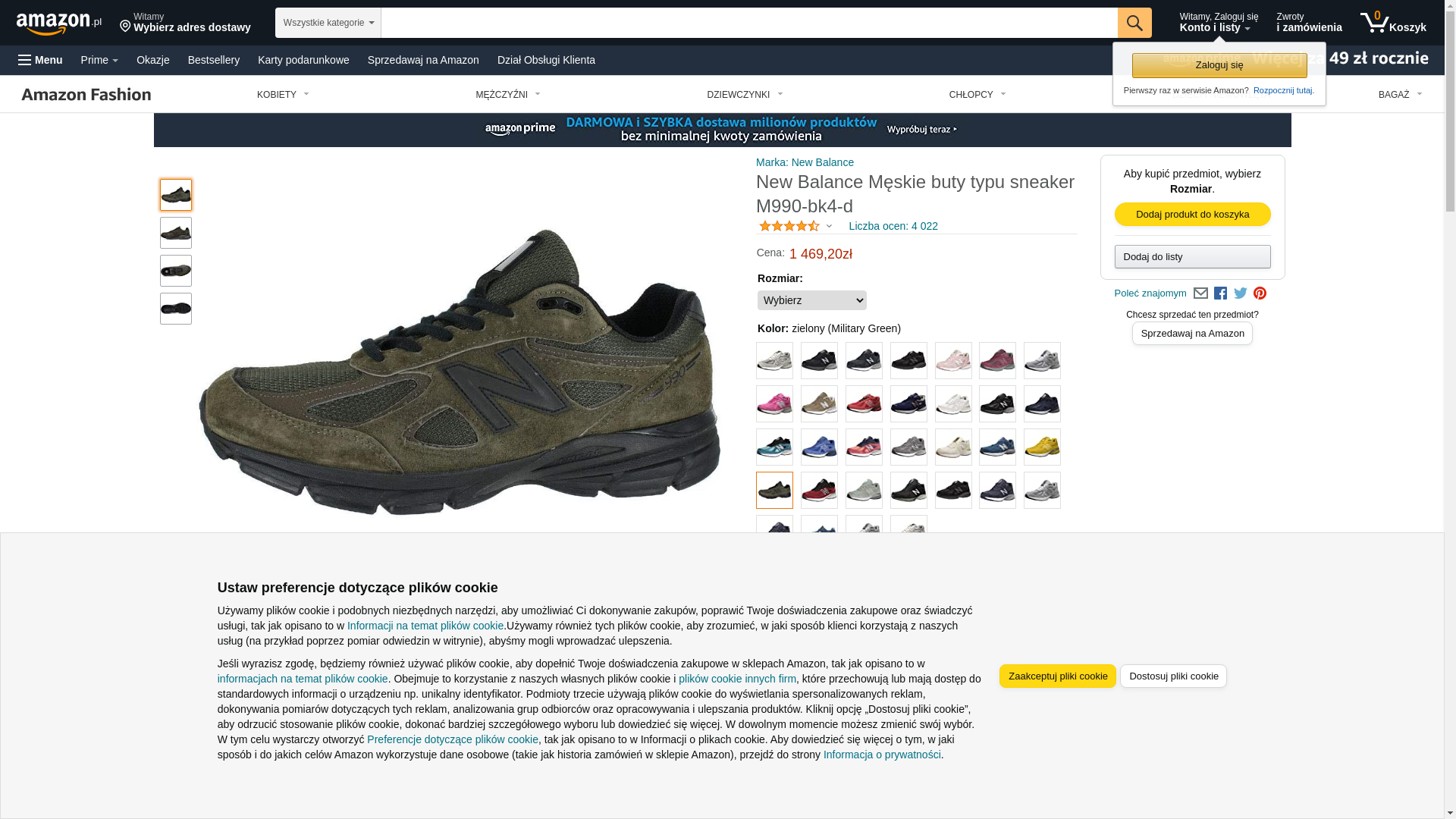Expand the KOBIETY fashion menu
Viewport: 1456px width, 819px height.
(283, 95)
